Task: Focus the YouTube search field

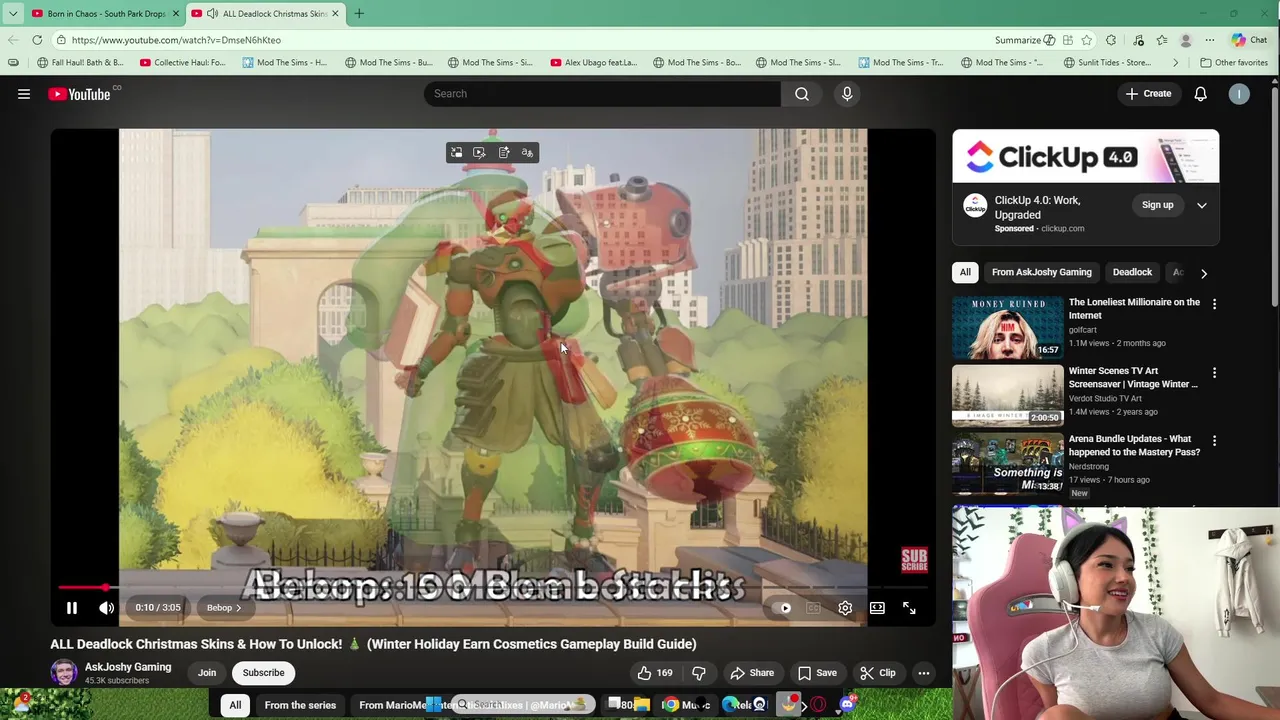Action: pos(602,94)
